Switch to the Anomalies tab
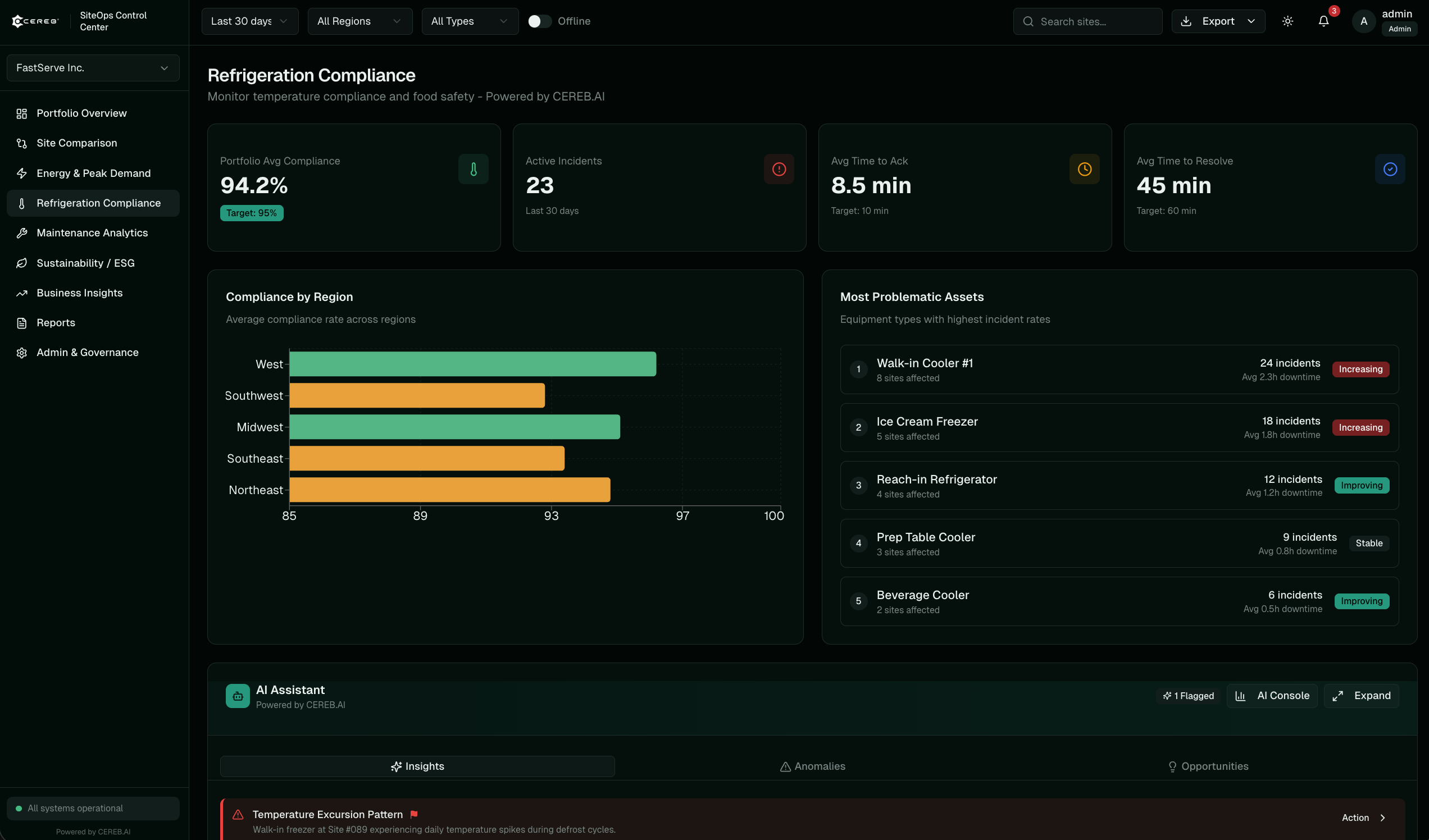The height and width of the screenshot is (840, 1429). point(812,766)
